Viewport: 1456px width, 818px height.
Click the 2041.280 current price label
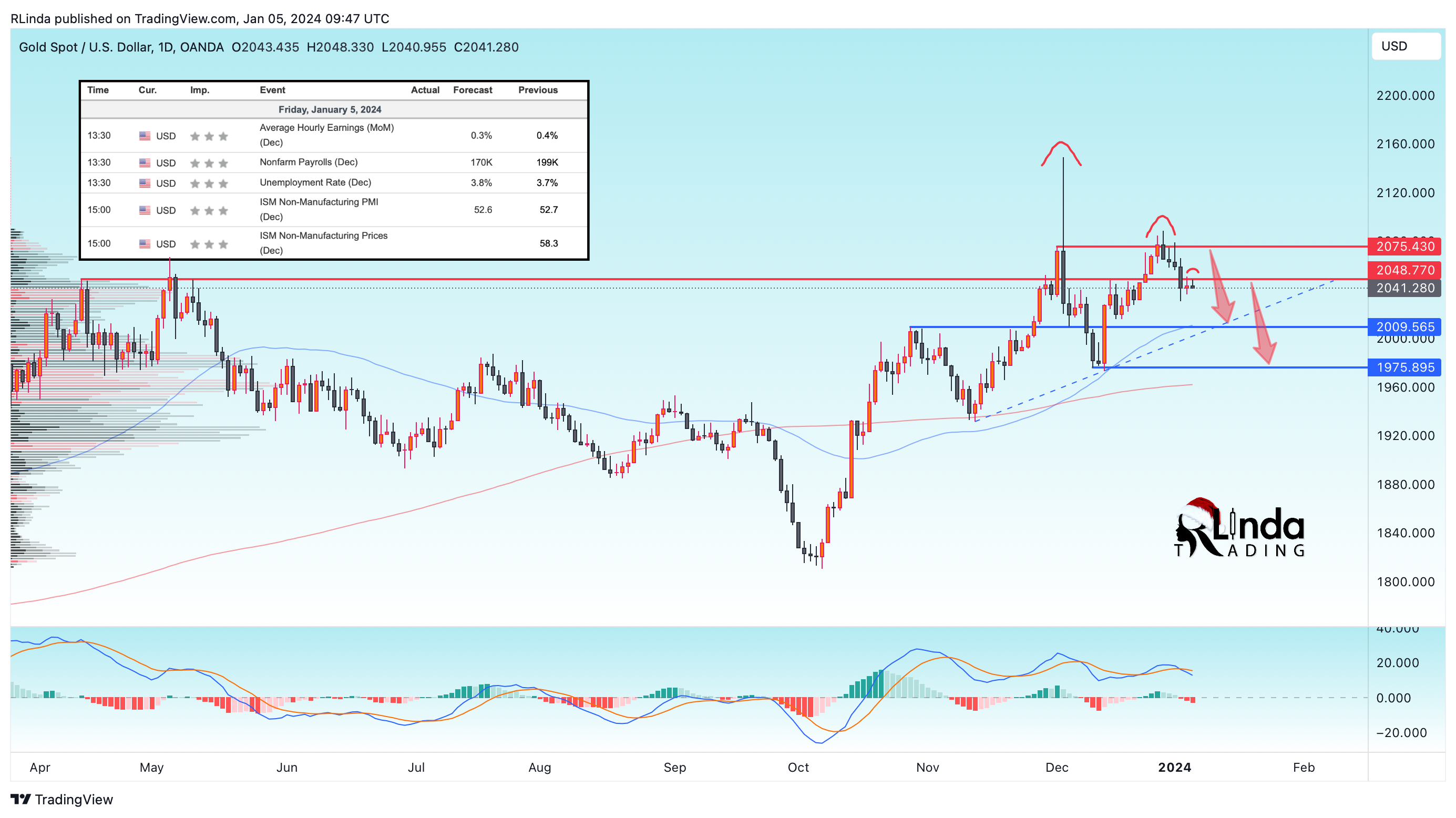click(x=1404, y=288)
